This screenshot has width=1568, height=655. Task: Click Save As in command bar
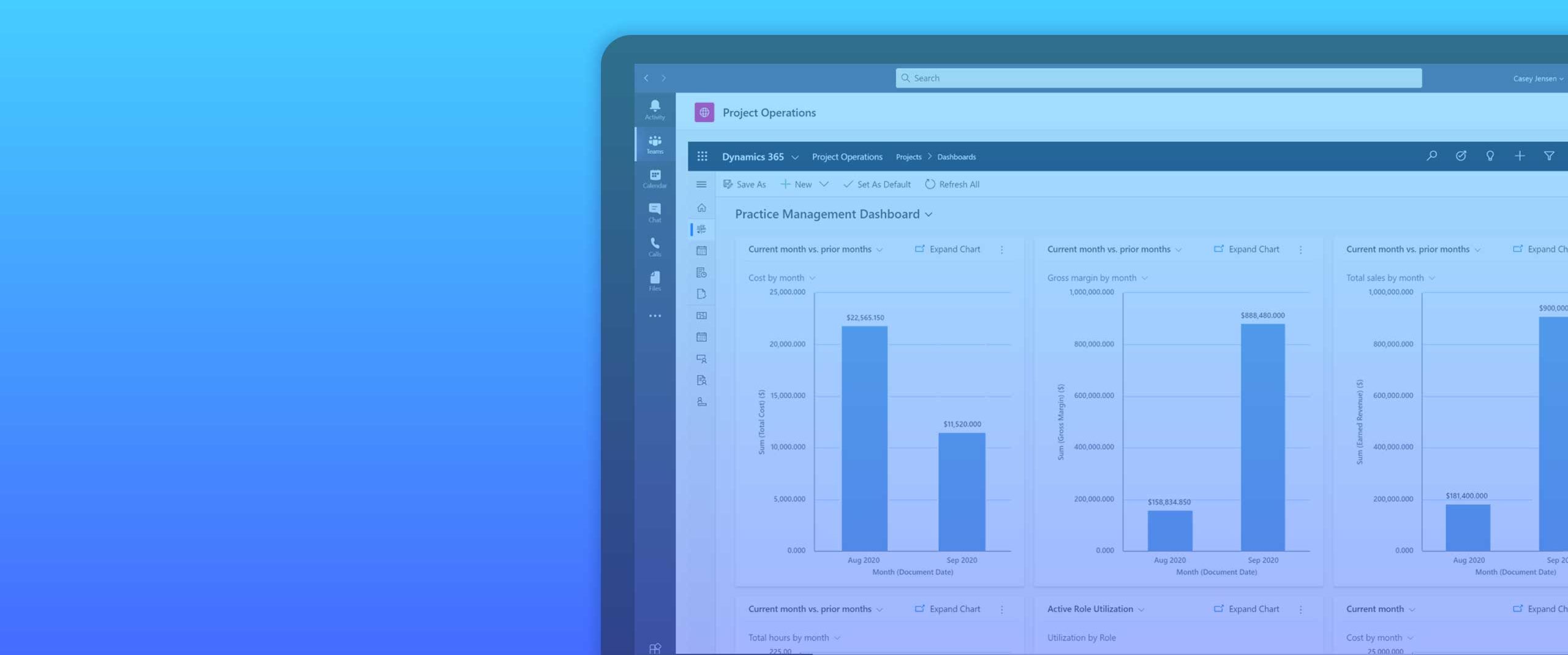click(x=744, y=184)
